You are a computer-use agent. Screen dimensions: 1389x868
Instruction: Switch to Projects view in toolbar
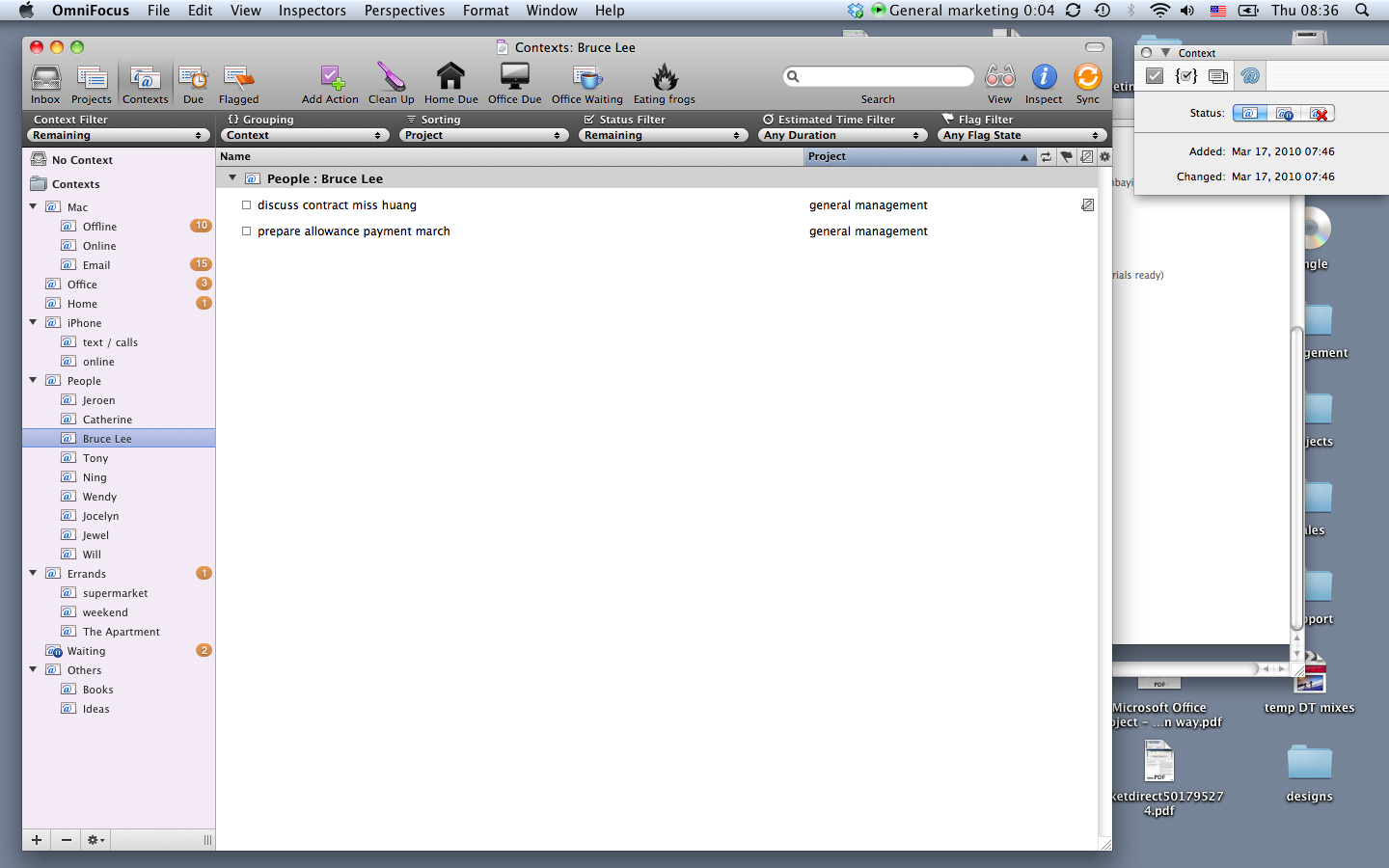point(92,84)
